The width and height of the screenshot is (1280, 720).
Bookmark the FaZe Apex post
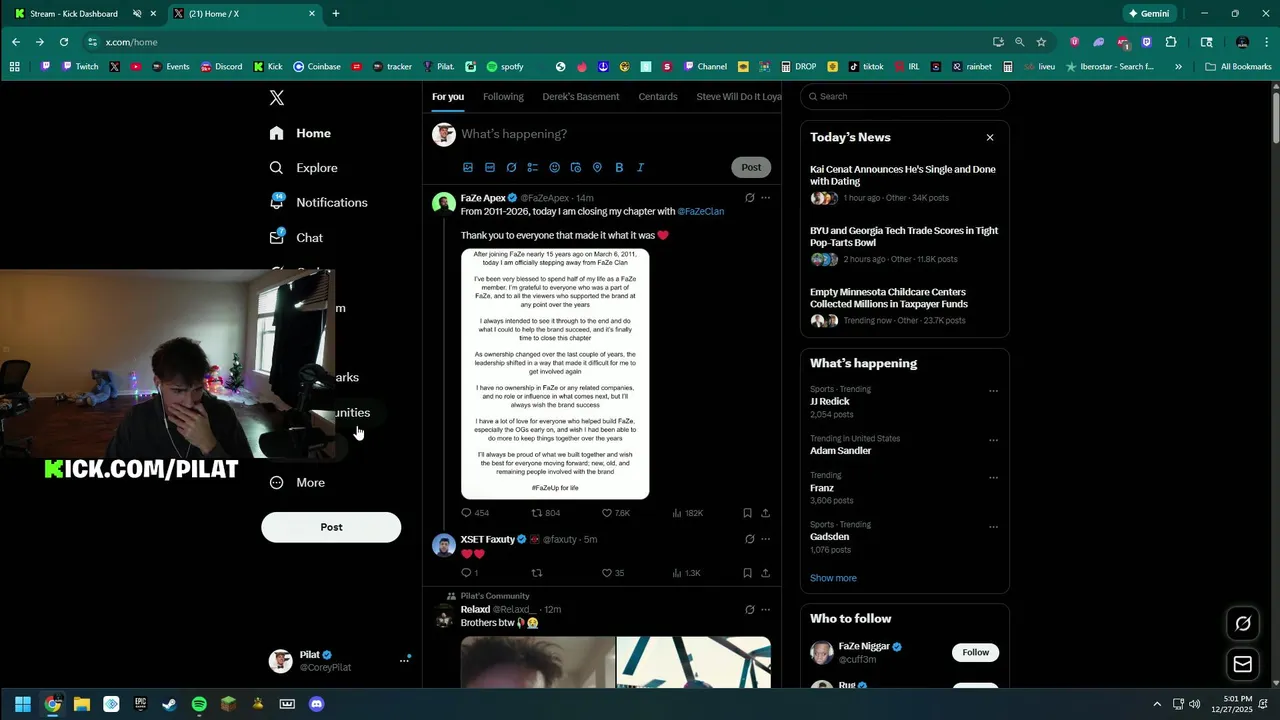click(x=747, y=513)
